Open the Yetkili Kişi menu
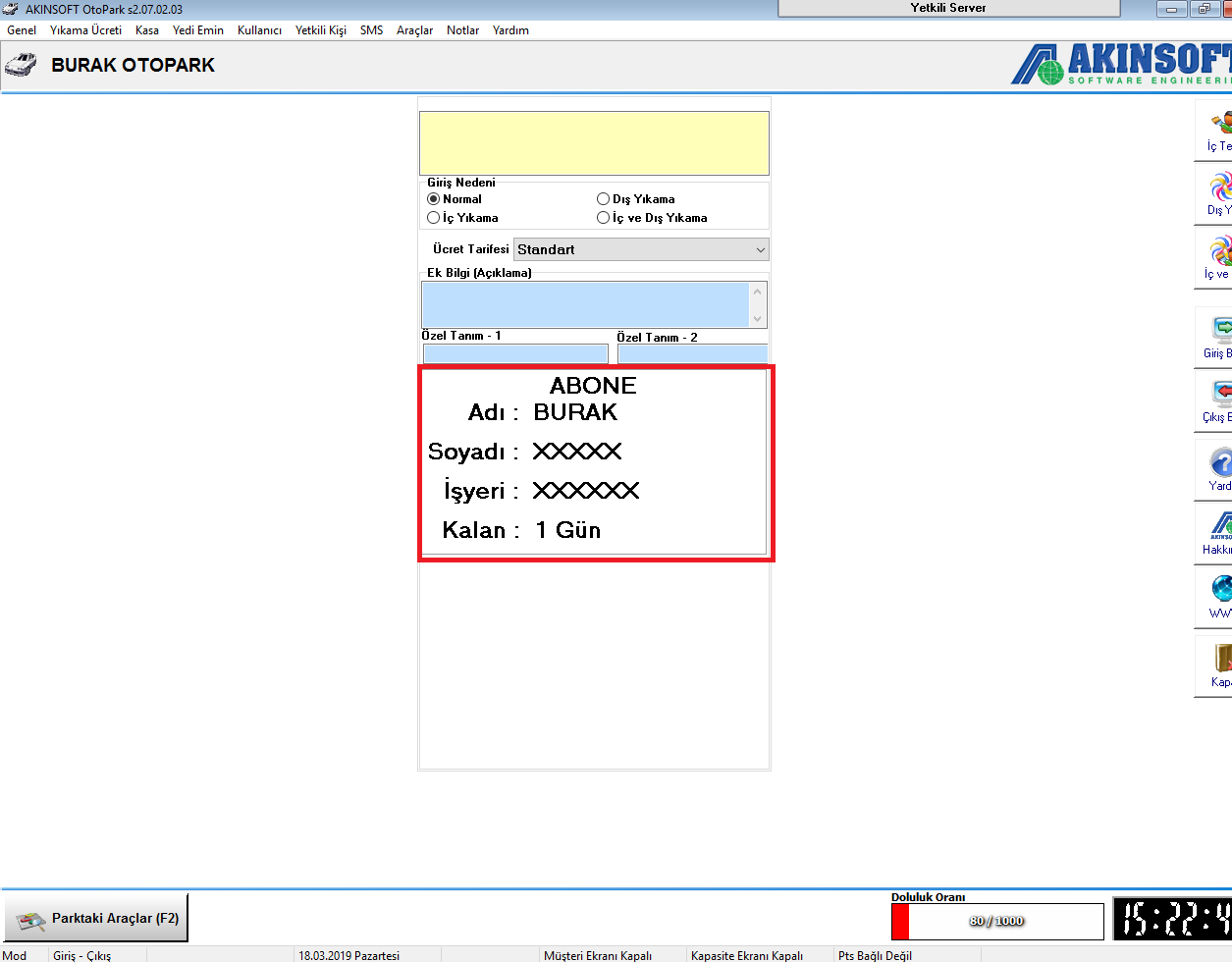Image resolution: width=1232 pixels, height=962 pixels. click(x=321, y=30)
